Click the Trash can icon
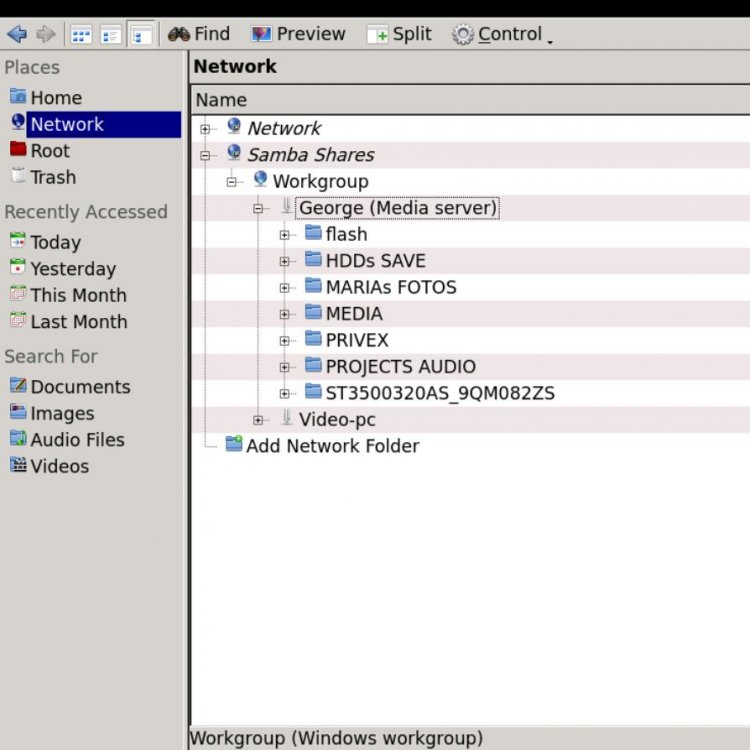The width and height of the screenshot is (750, 750). [x=18, y=175]
